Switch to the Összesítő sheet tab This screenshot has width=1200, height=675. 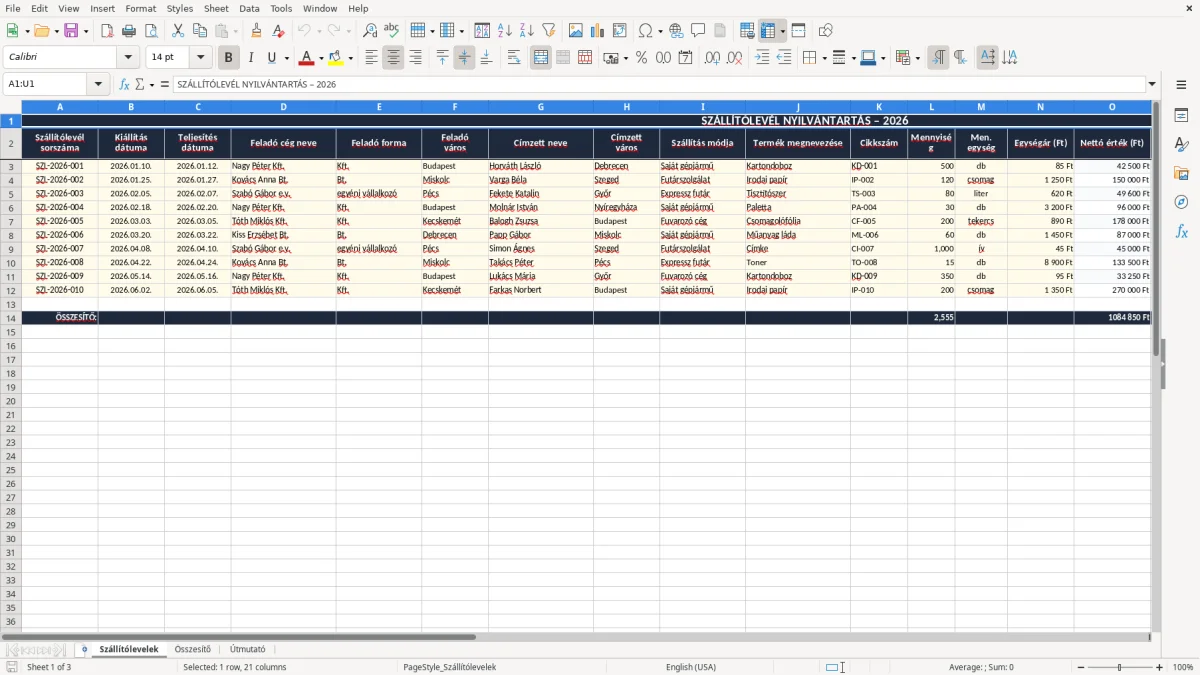193,649
